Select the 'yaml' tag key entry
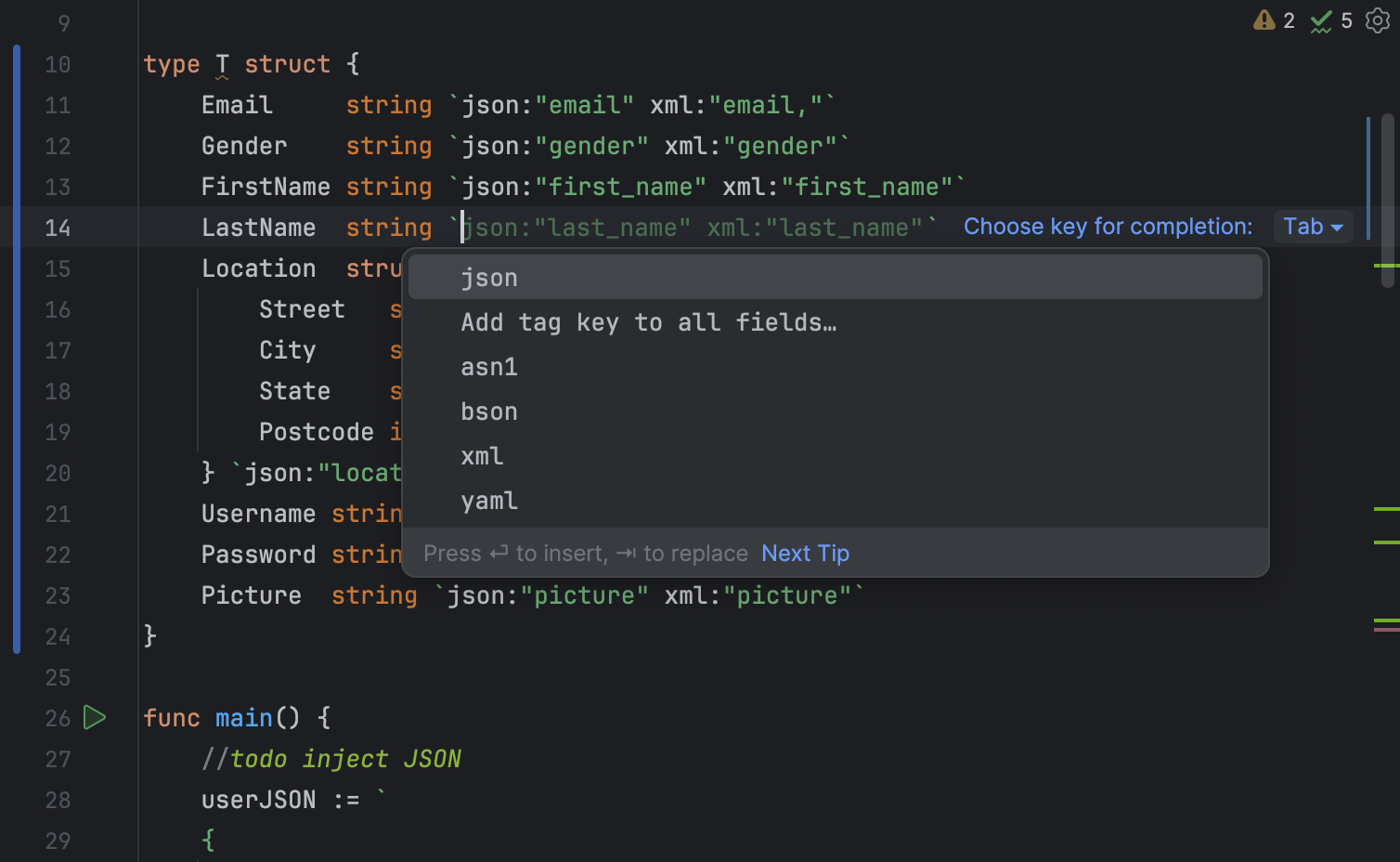Screen dimensions: 1400x862 click(x=489, y=501)
